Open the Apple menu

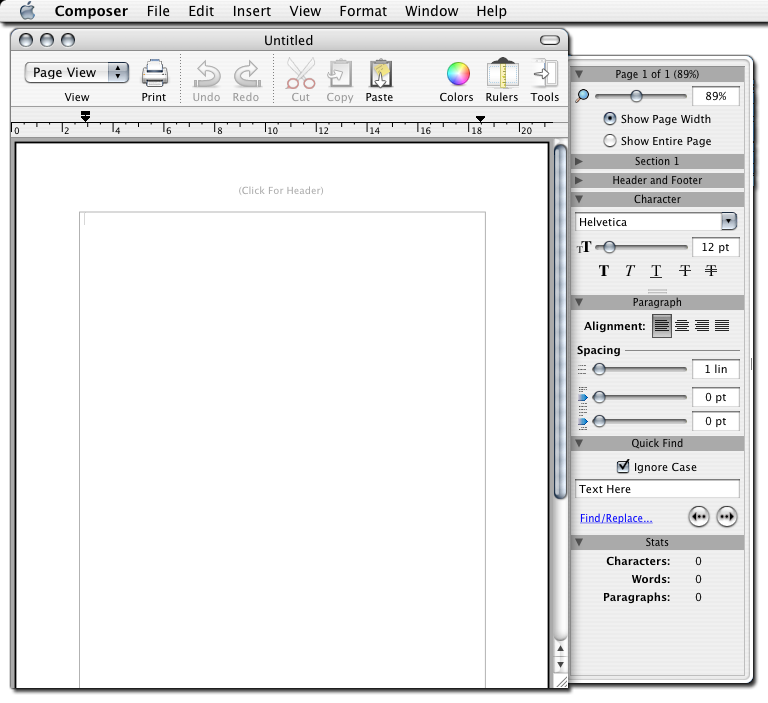(28, 11)
